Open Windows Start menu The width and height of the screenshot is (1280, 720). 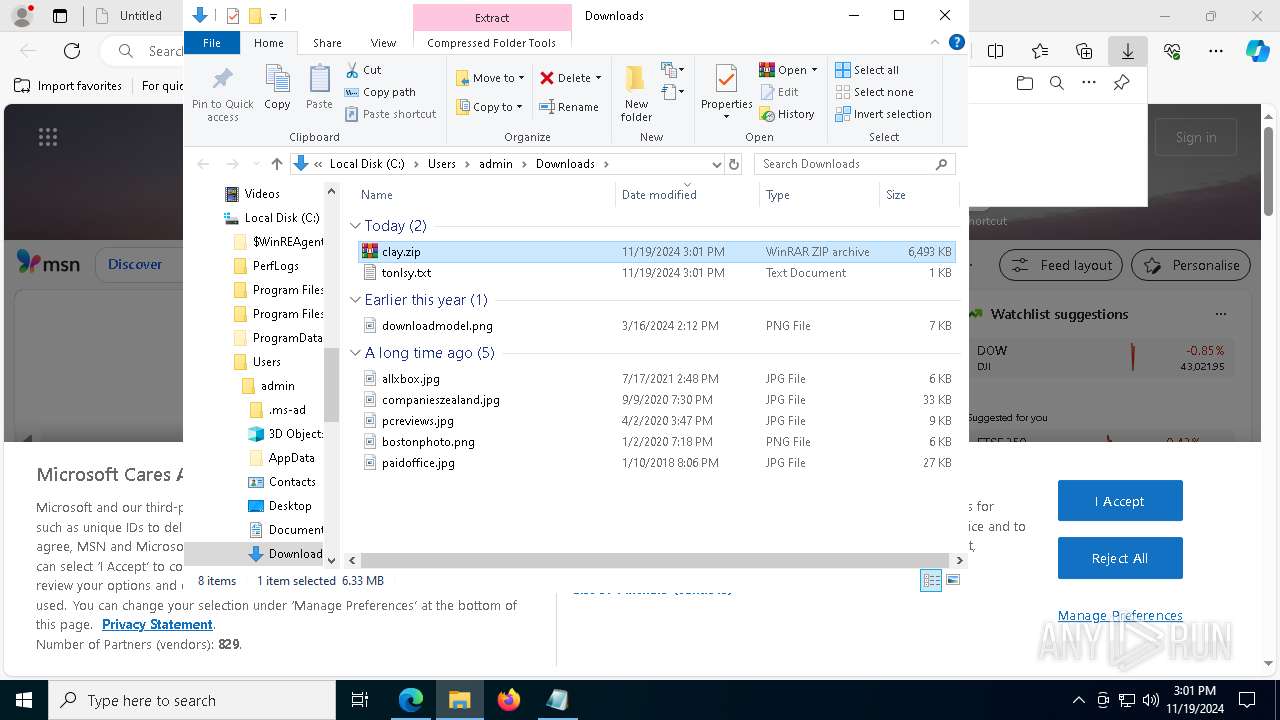coord(24,700)
